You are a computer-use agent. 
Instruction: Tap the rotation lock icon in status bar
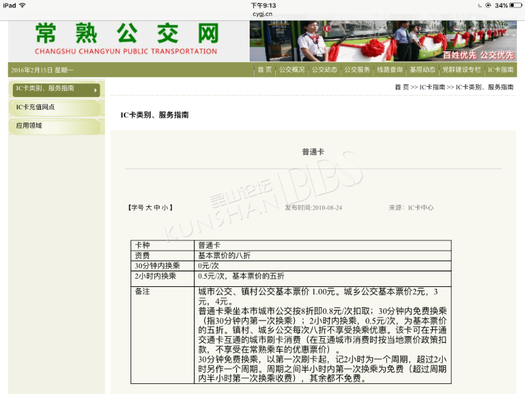coord(488,5)
